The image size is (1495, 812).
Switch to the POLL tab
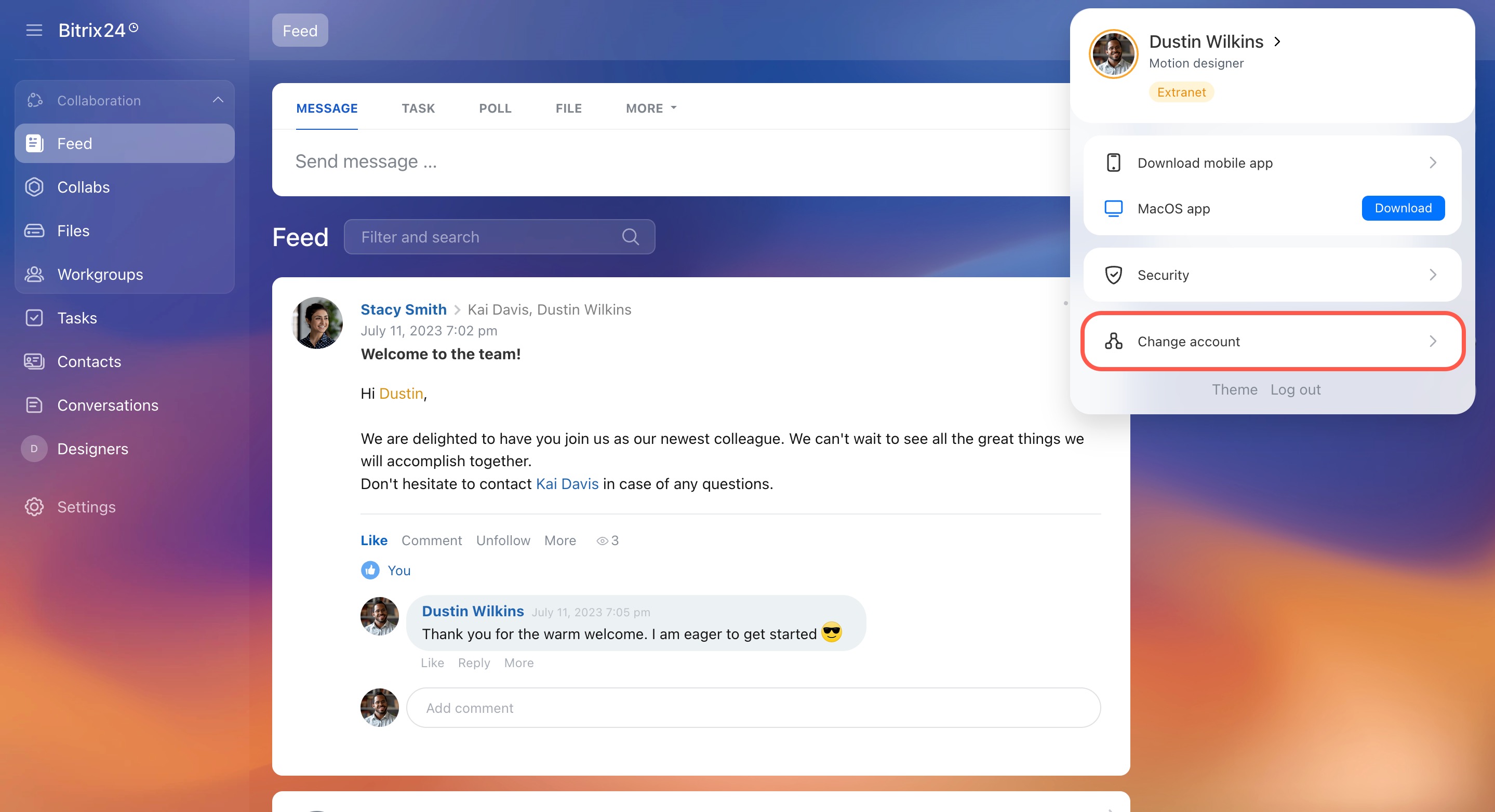click(495, 109)
